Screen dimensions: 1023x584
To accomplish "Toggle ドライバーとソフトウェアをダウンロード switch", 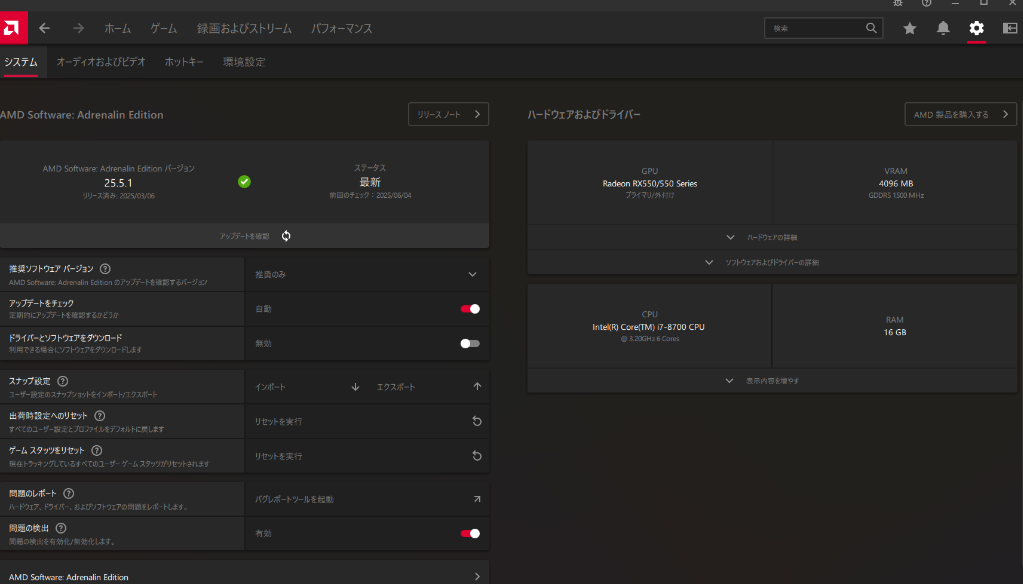I will pos(470,343).
